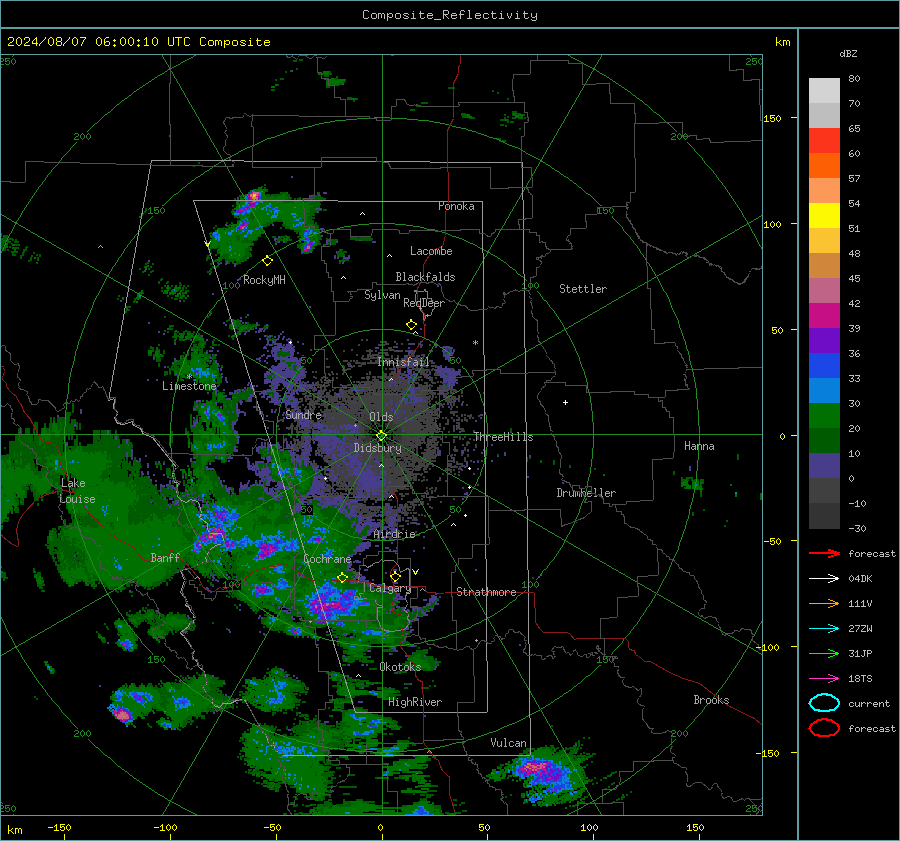The image size is (900, 841).
Task: Click the pink storm core northwest of RockyMH
Action: 253,197
